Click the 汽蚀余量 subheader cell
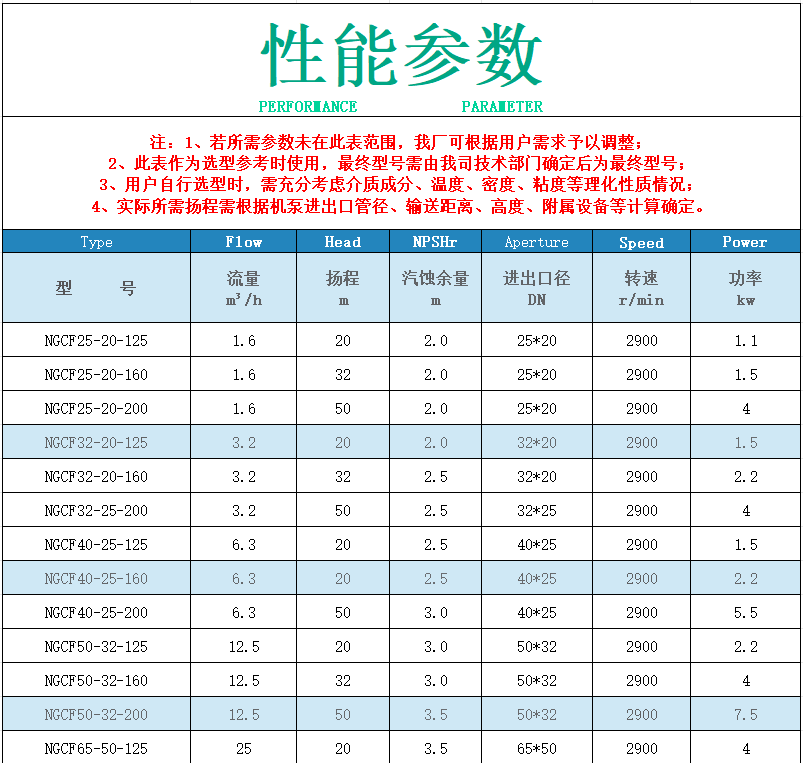Image resolution: width=803 pixels, height=763 pixels. (435, 287)
